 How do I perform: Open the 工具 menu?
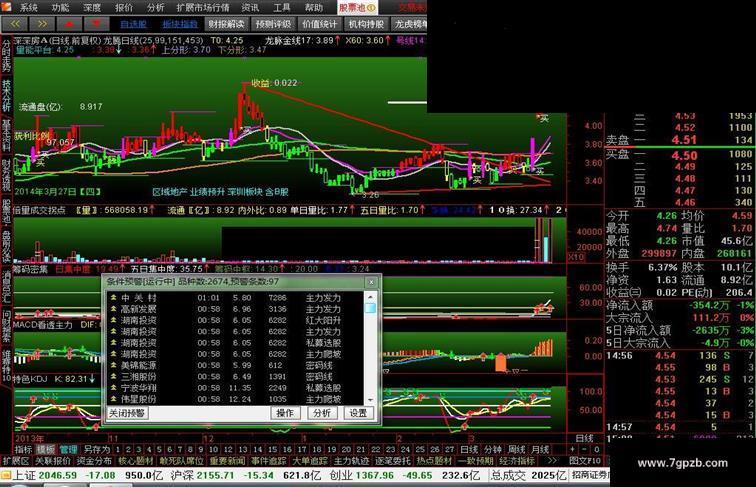point(282,7)
